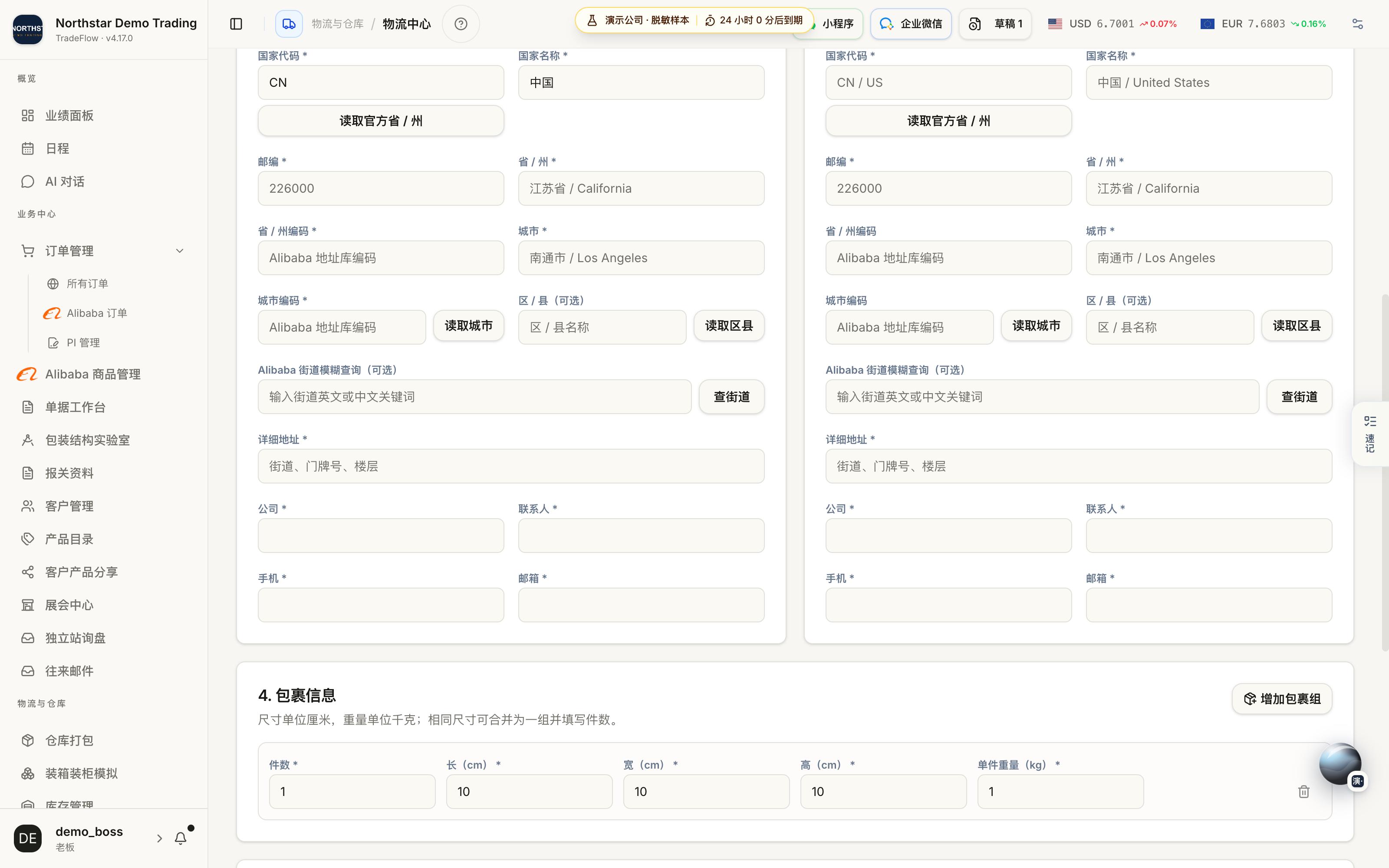Click 增加包裹组 button

click(x=1282, y=699)
